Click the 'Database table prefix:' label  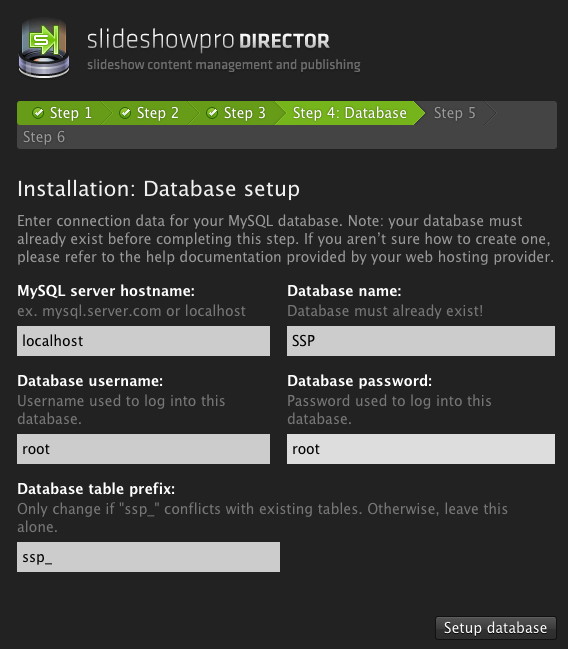click(96, 489)
